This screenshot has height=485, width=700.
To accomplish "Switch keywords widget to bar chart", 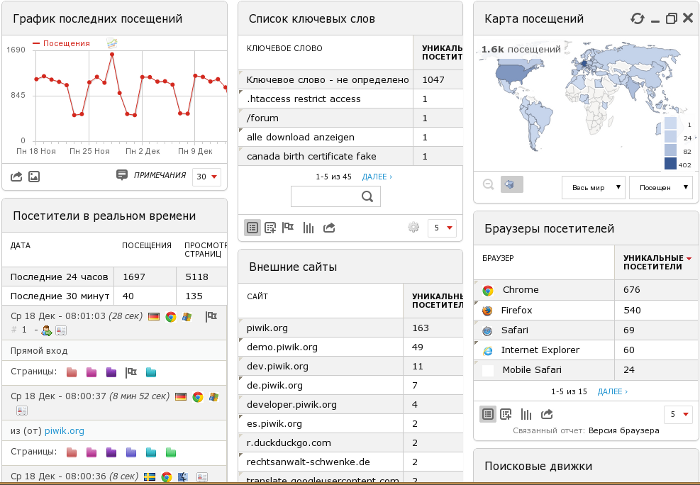I will [308, 228].
